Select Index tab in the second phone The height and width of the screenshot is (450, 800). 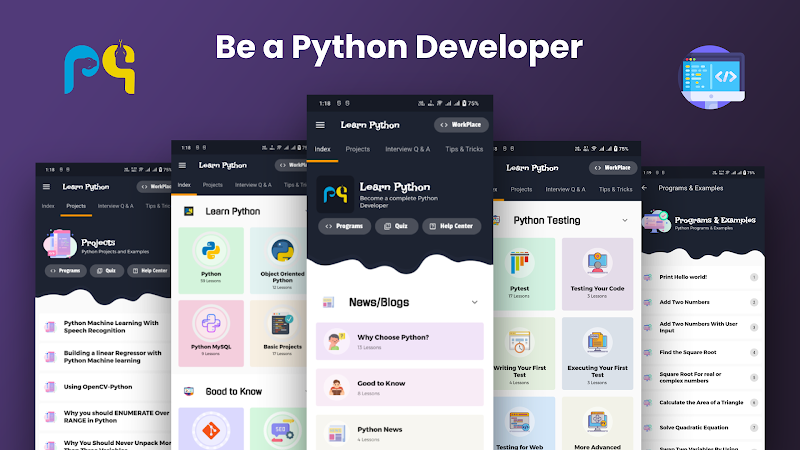[184, 185]
